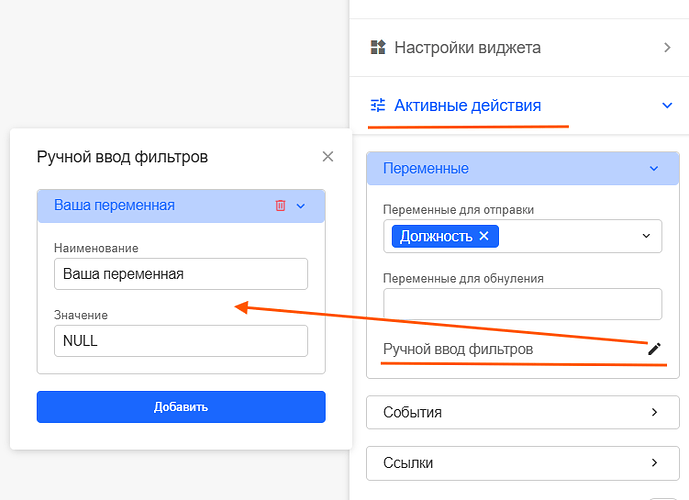Close the manual filter input dialog
This screenshot has width=689, height=500.
click(328, 156)
